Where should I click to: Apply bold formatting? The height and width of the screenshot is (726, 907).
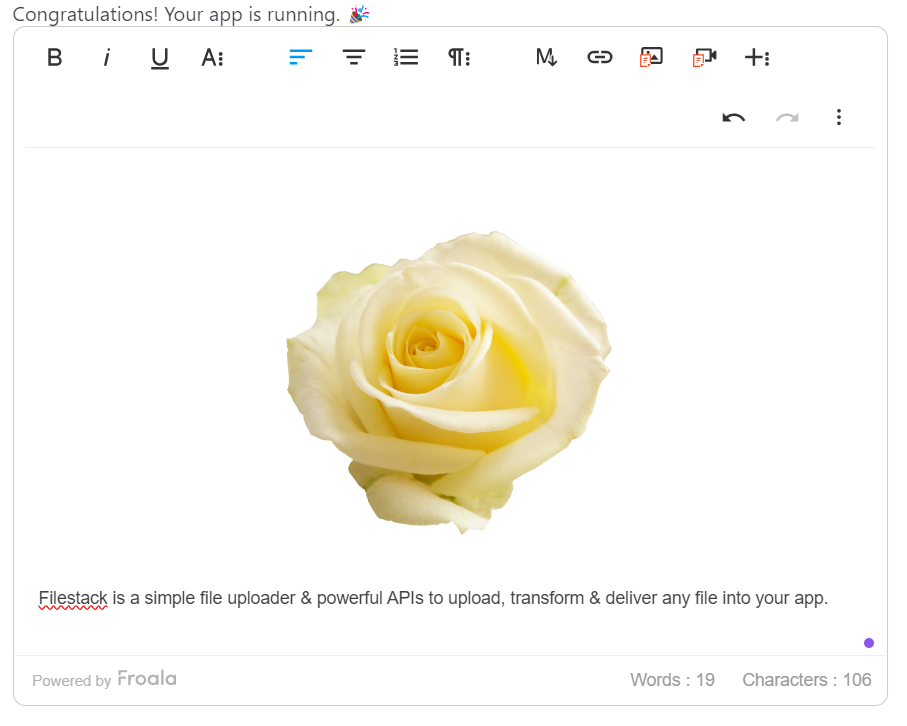[54, 57]
